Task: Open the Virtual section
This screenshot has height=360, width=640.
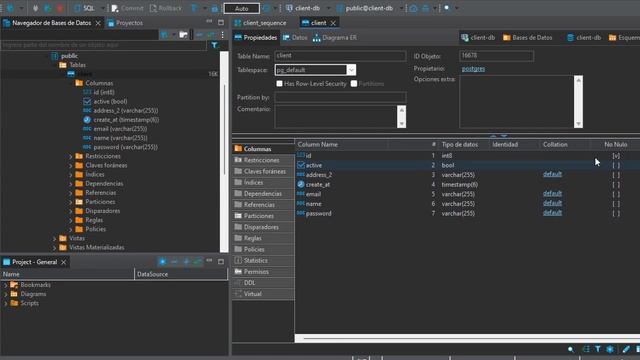Action: [x=263, y=294]
